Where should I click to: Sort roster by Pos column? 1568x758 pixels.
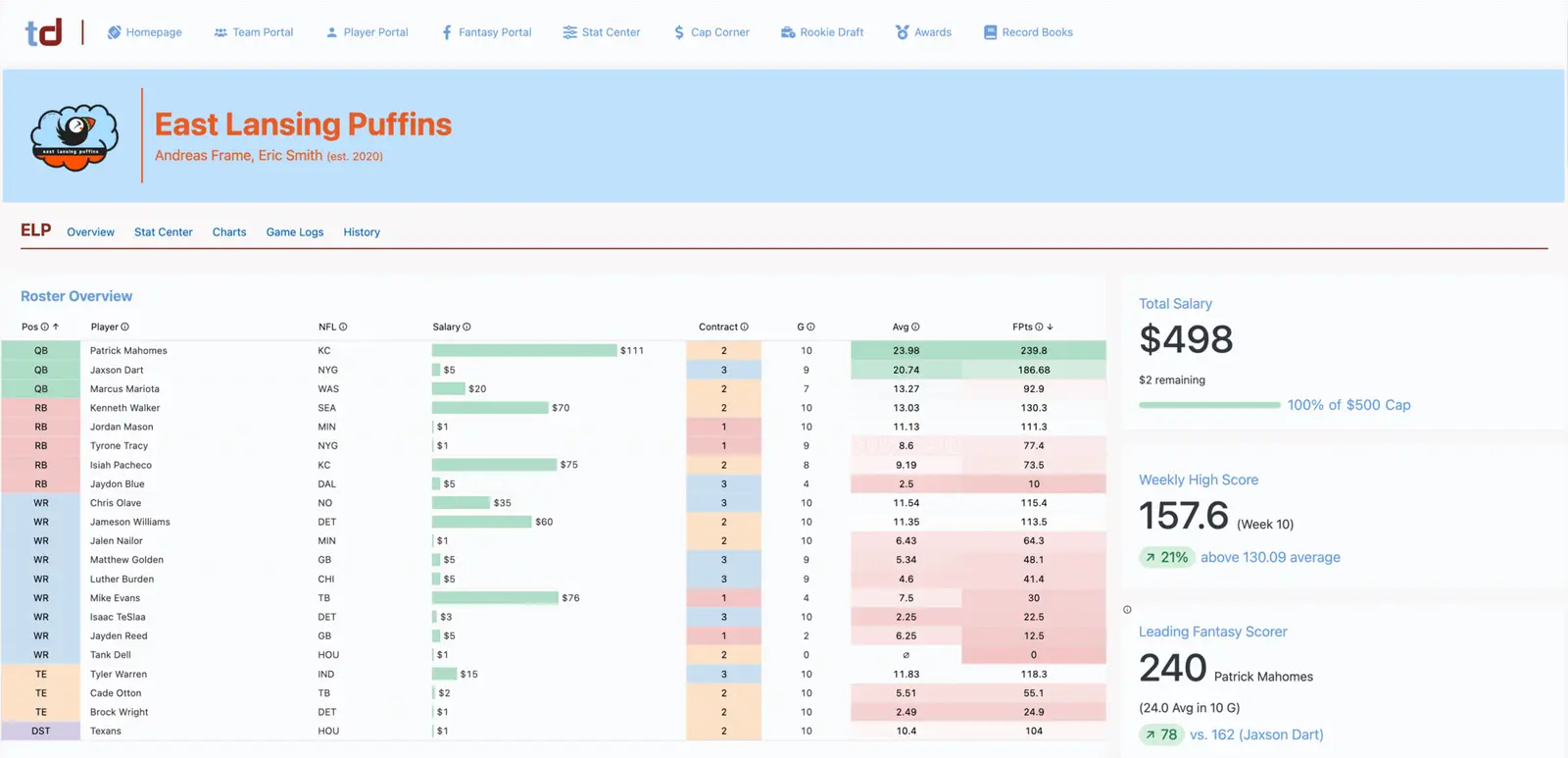pos(29,327)
